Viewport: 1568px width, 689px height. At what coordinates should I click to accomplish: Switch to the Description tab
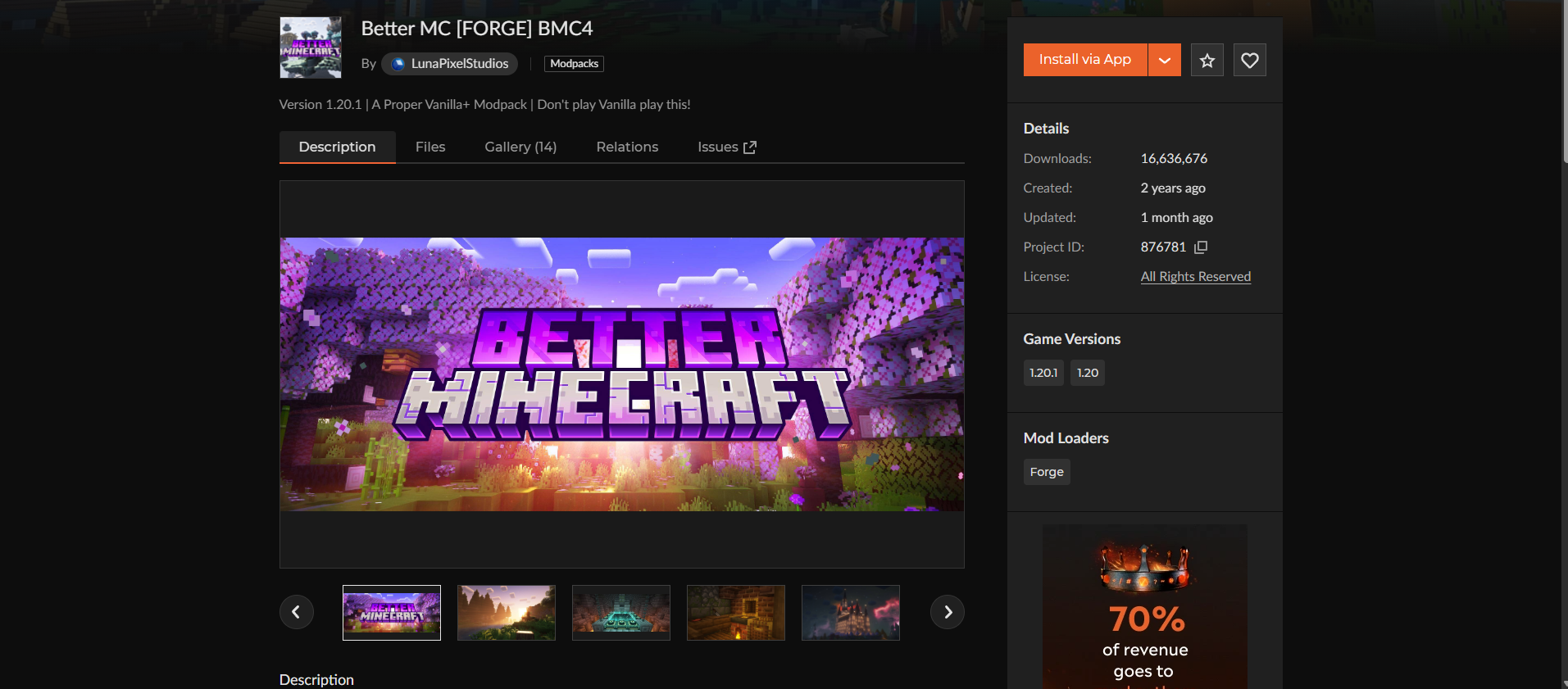[x=337, y=147]
